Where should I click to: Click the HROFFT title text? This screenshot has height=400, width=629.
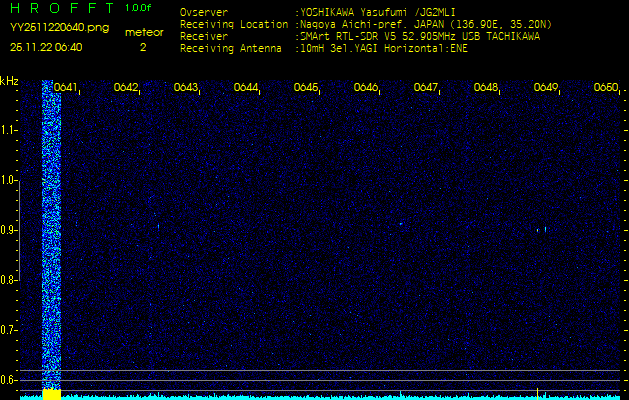pyautogui.click(x=60, y=8)
